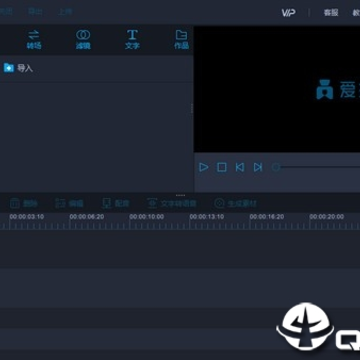Click the 删除 delete trash icon
360x360 pixels.
tap(15, 203)
